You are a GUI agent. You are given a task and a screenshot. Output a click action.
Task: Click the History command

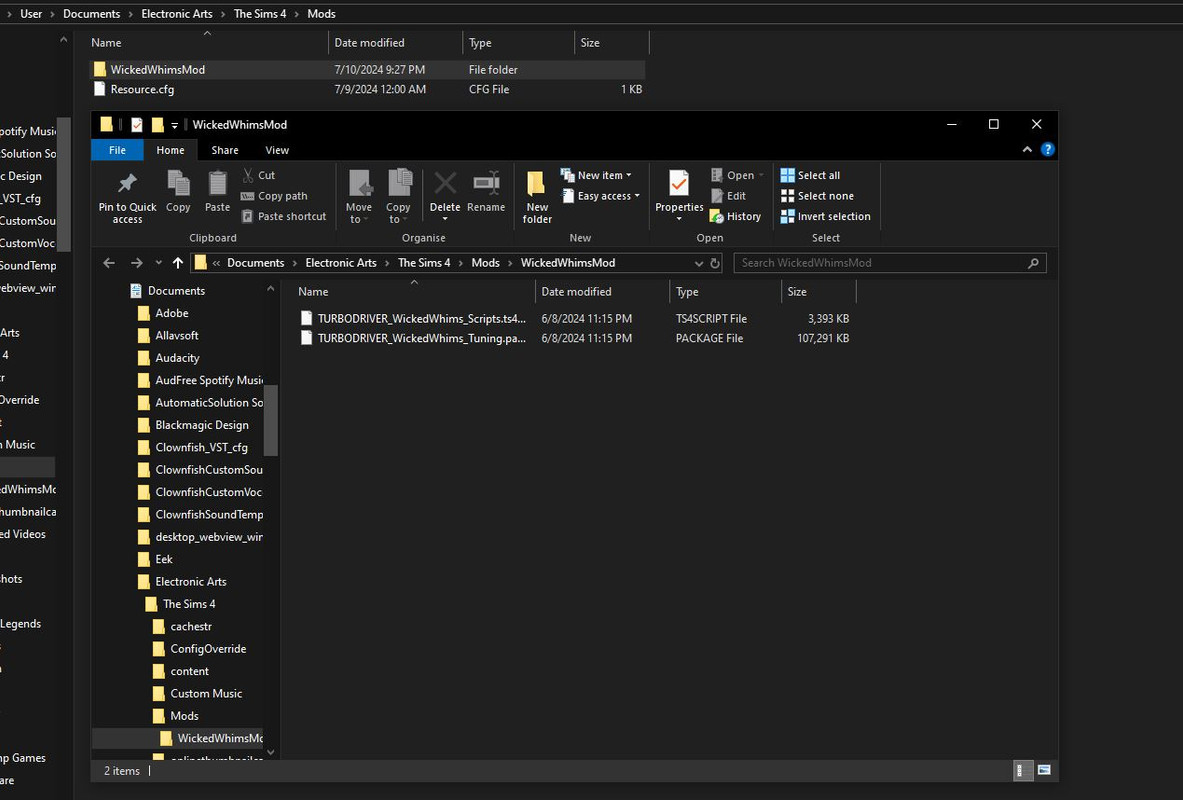pos(736,216)
